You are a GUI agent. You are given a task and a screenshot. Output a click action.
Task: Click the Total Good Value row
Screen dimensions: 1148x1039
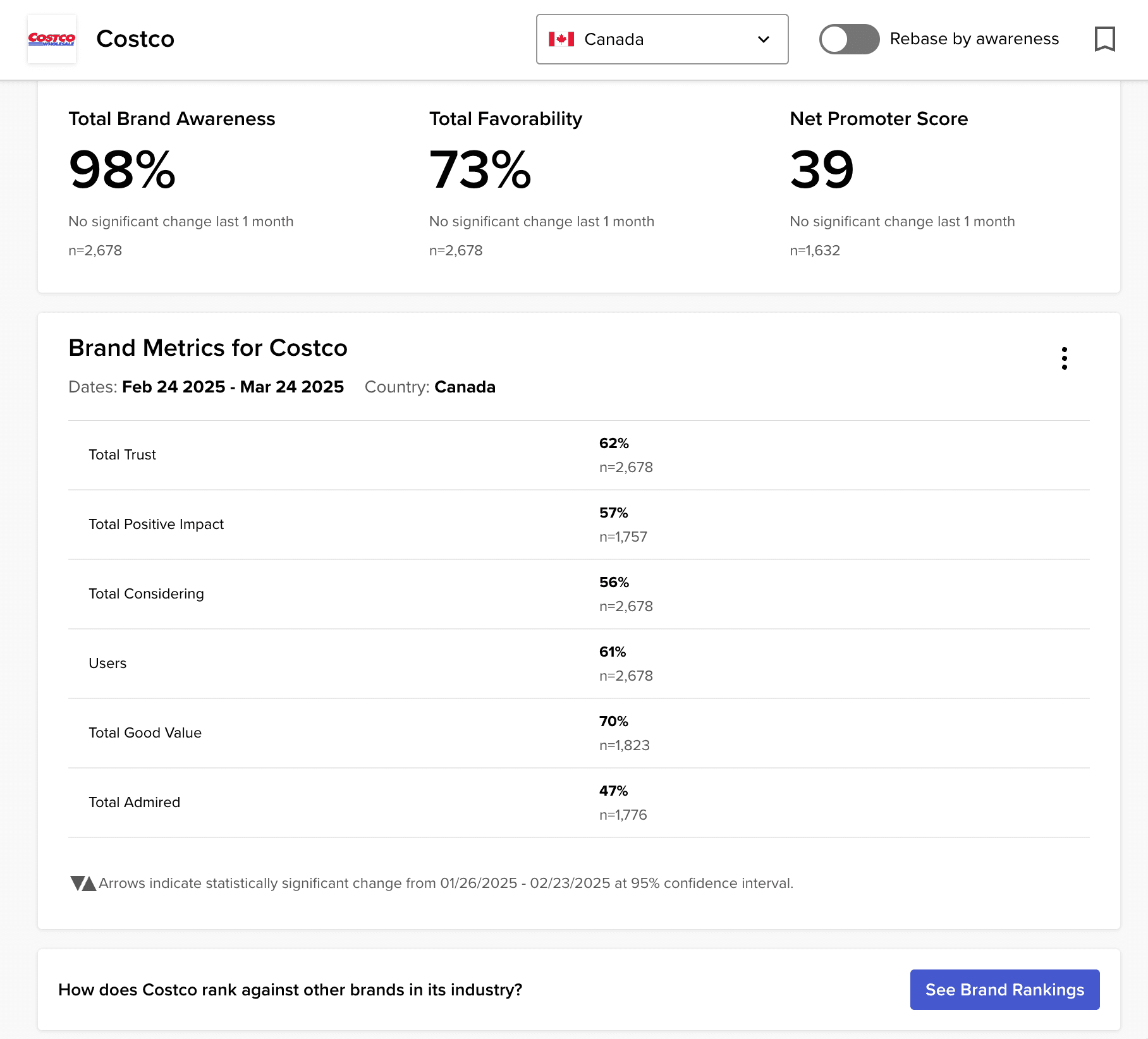point(578,733)
